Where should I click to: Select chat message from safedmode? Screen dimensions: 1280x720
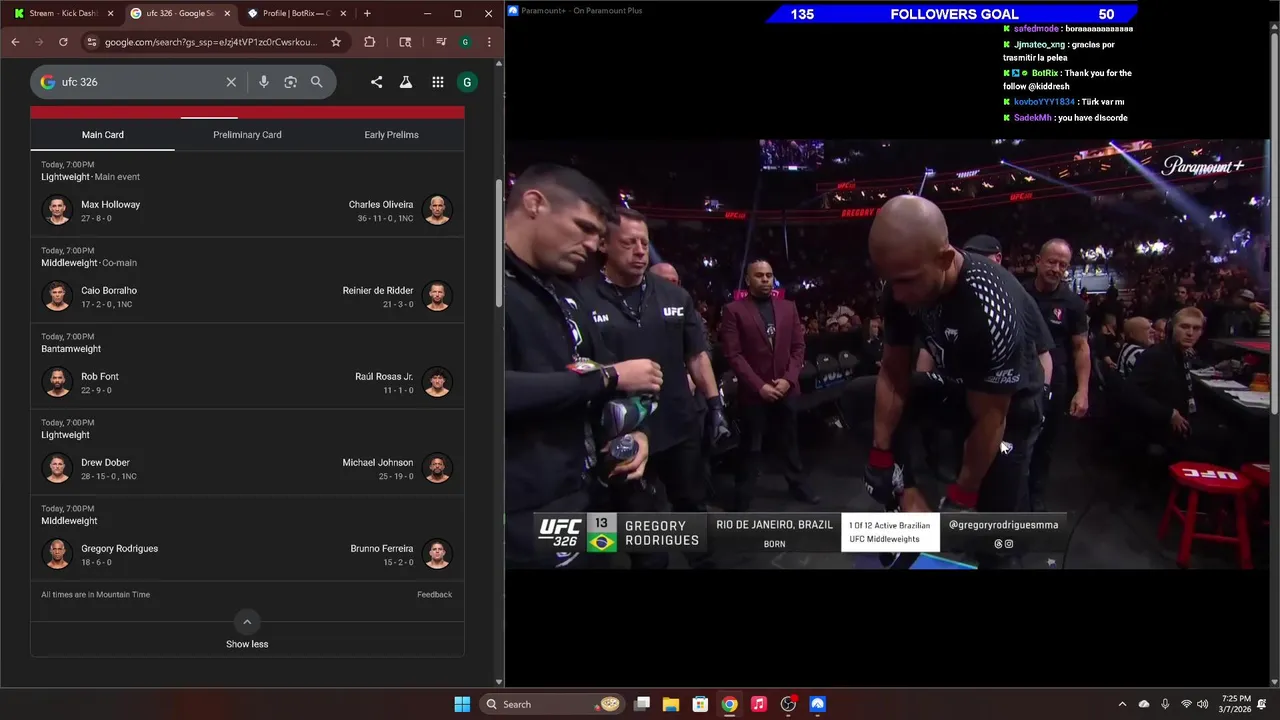click(x=1068, y=29)
